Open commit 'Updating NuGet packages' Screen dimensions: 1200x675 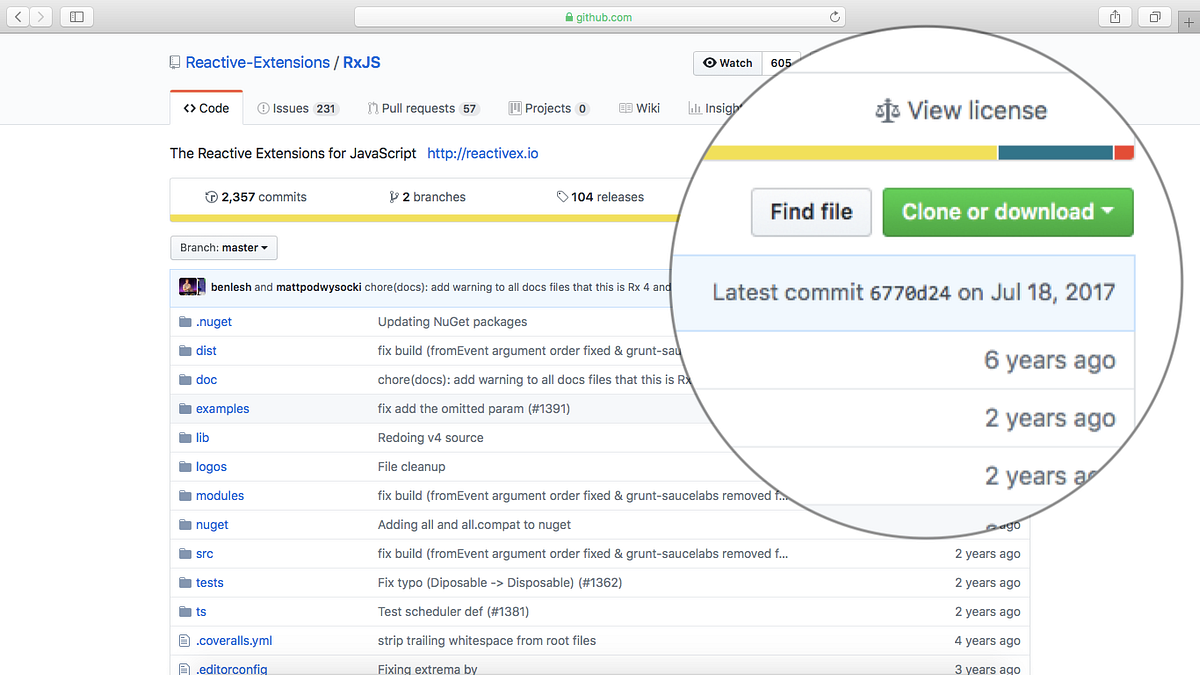(x=452, y=322)
